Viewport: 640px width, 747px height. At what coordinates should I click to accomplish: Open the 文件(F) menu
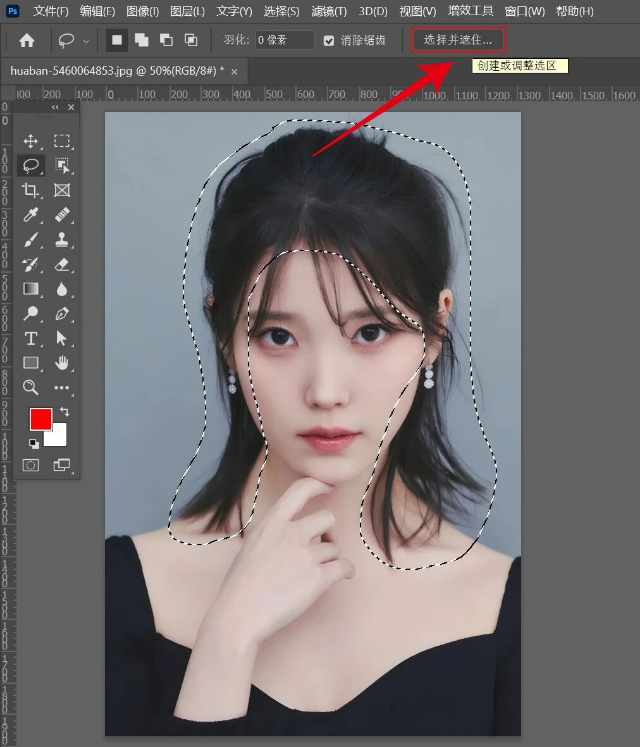point(51,11)
